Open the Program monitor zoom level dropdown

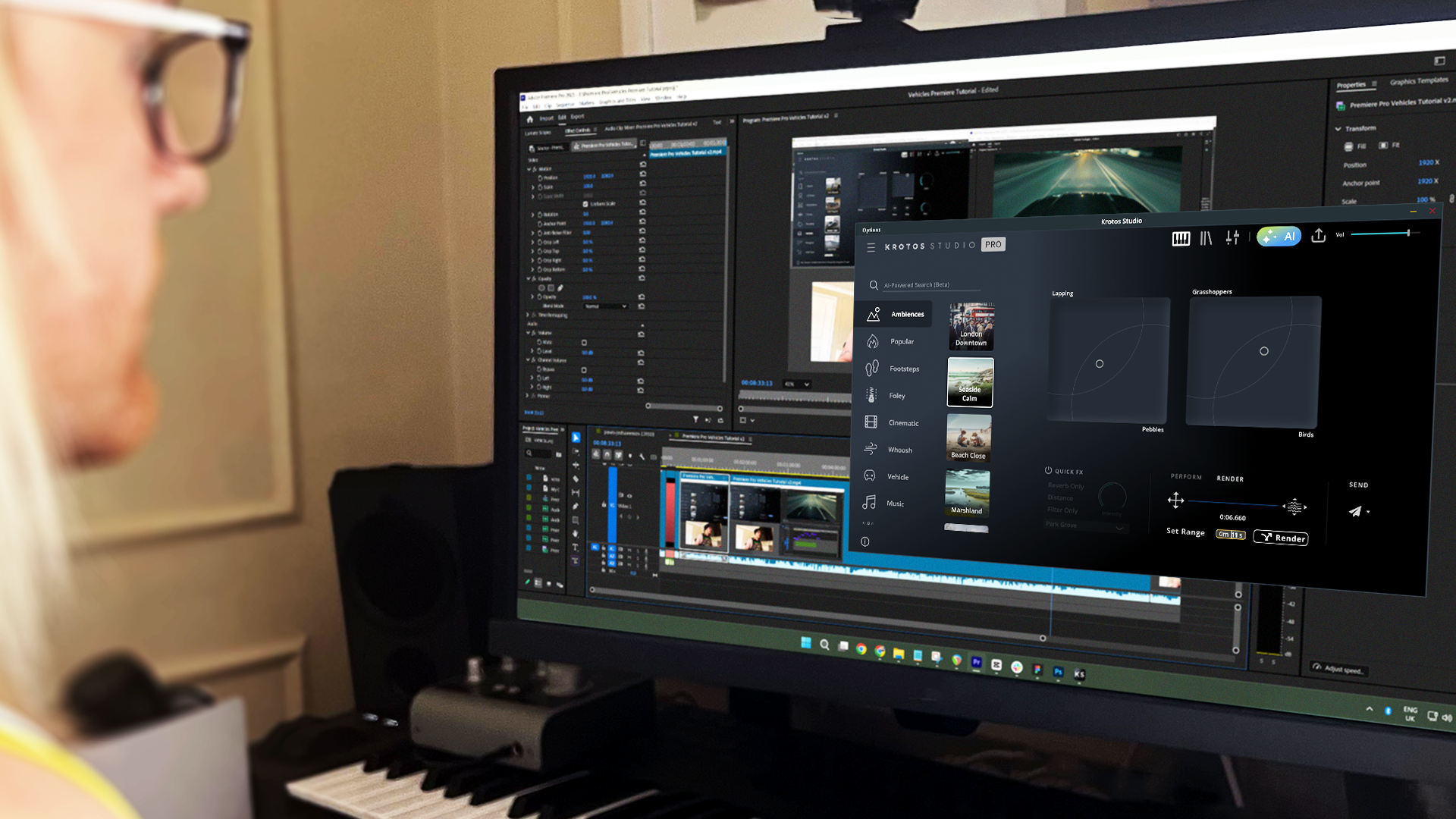(x=797, y=384)
